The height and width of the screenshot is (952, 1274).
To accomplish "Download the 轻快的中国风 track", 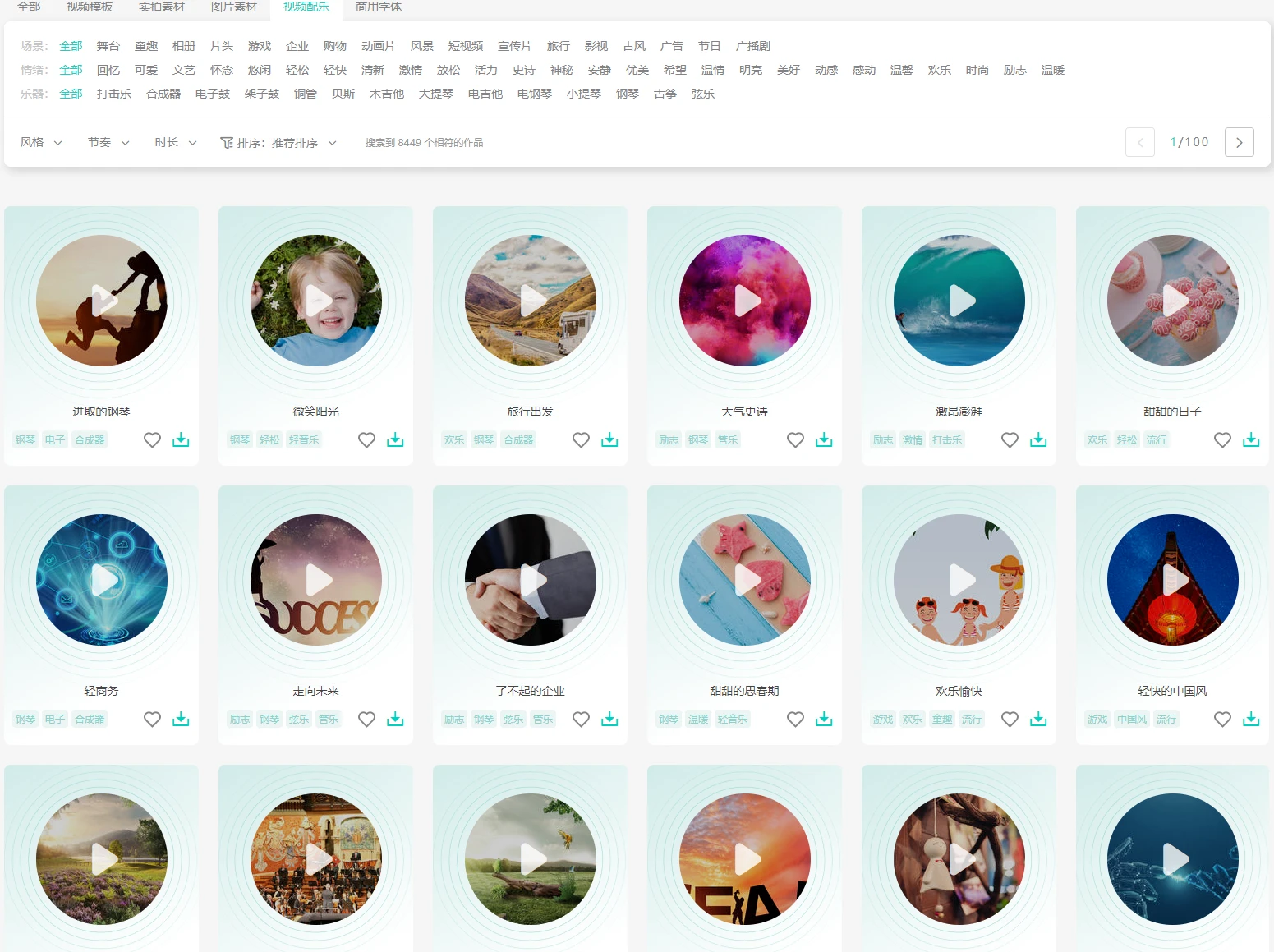I will coord(1251,720).
